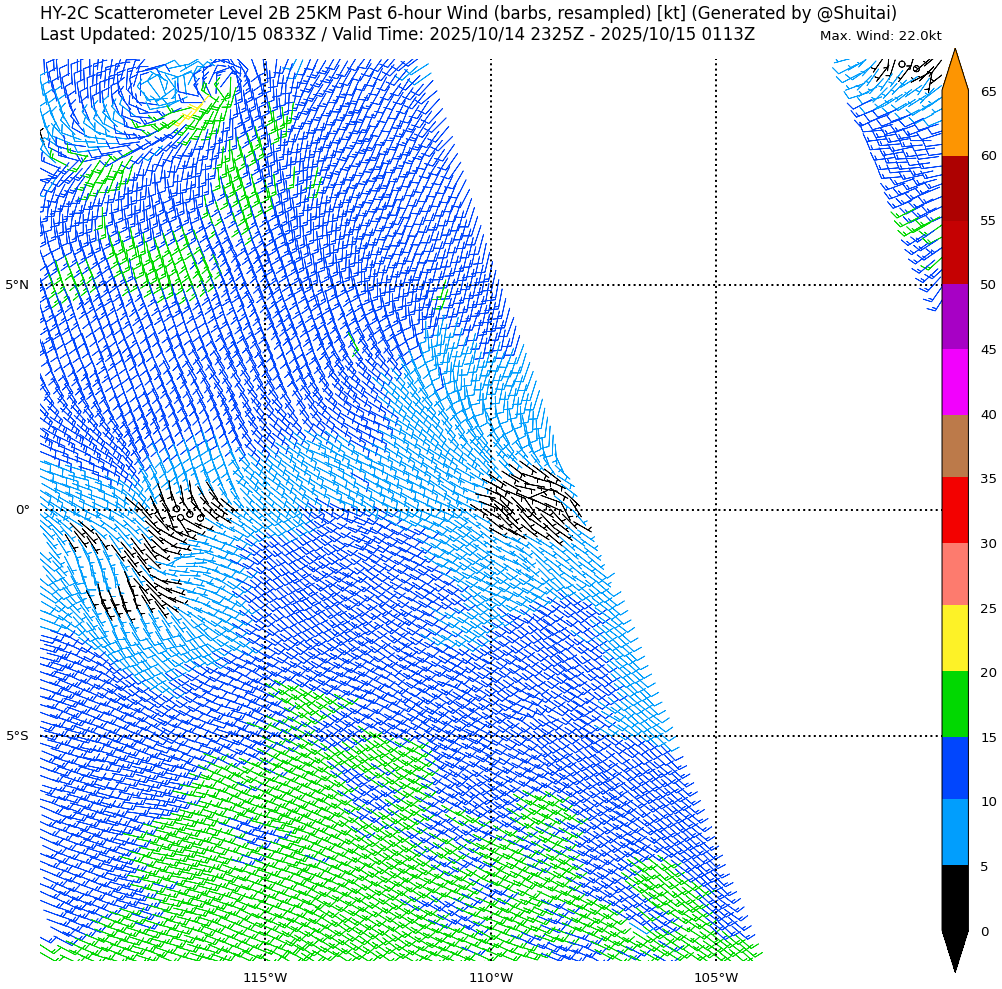This screenshot has height=989, width=1002.
Task: Select the green 15–20 kt colorbar band
Action: point(955,704)
